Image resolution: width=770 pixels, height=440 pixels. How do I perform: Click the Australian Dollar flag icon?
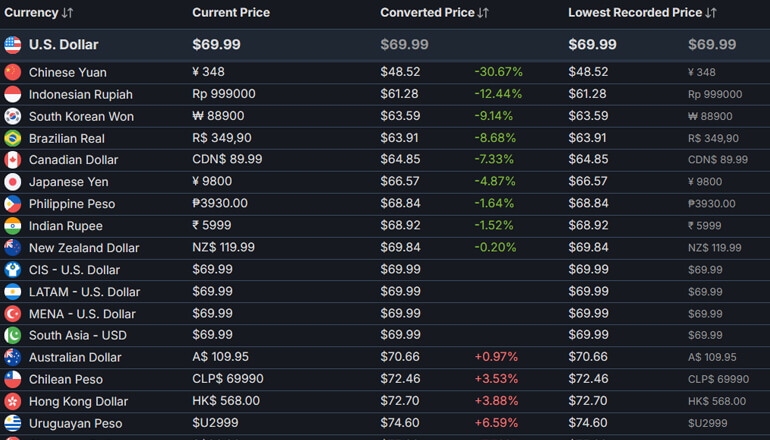point(12,357)
